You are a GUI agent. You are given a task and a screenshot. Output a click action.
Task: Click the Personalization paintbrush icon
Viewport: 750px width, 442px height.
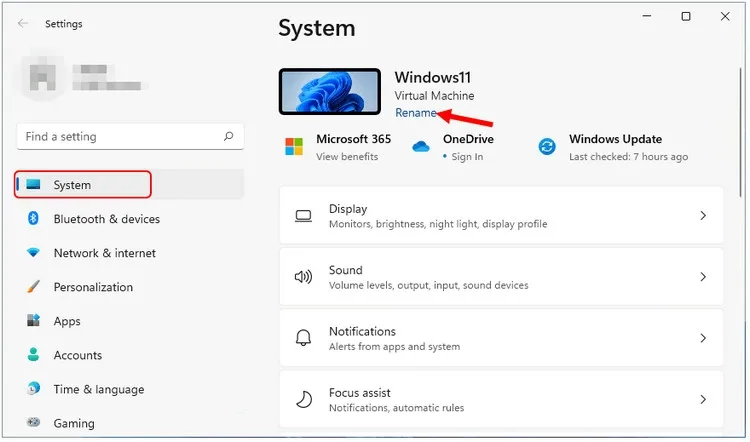(33, 287)
